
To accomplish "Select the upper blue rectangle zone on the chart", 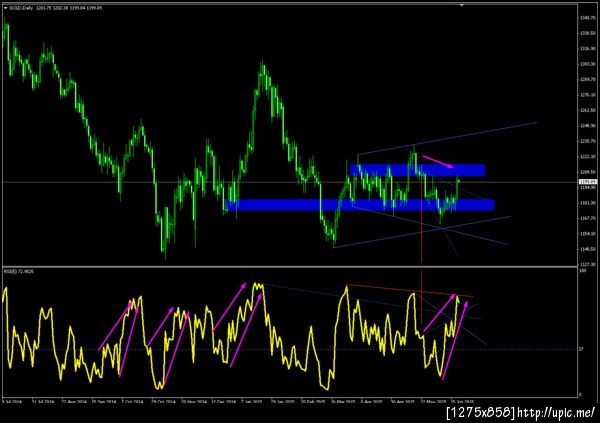I will [417, 170].
